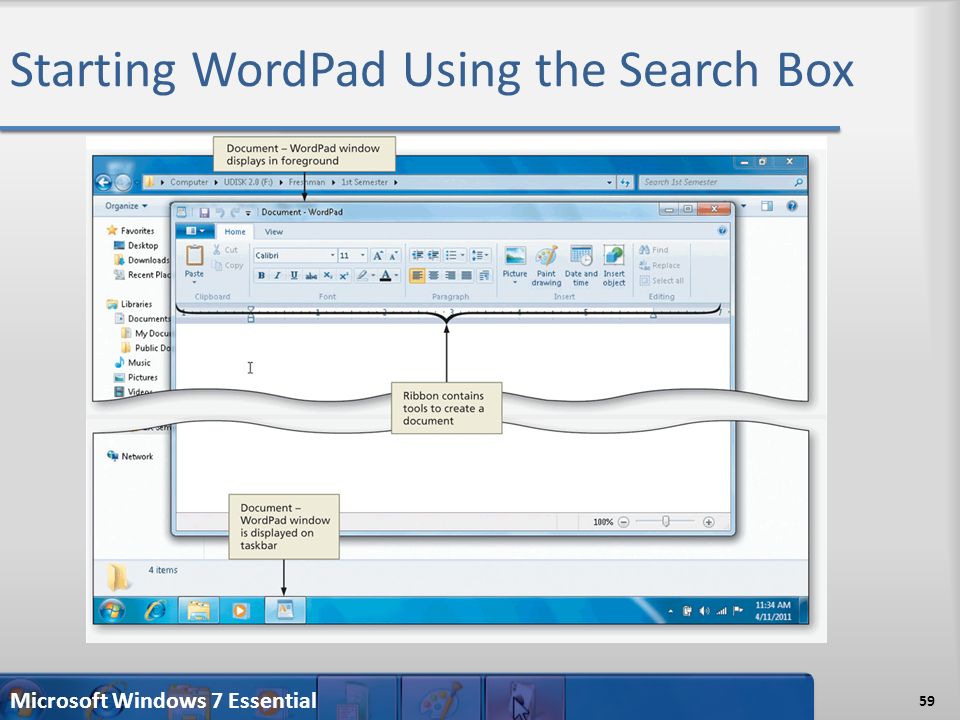The width and height of the screenshot is (960, 720).
Task: Switch to the Home ribbon tab
Action: [234, 231]
